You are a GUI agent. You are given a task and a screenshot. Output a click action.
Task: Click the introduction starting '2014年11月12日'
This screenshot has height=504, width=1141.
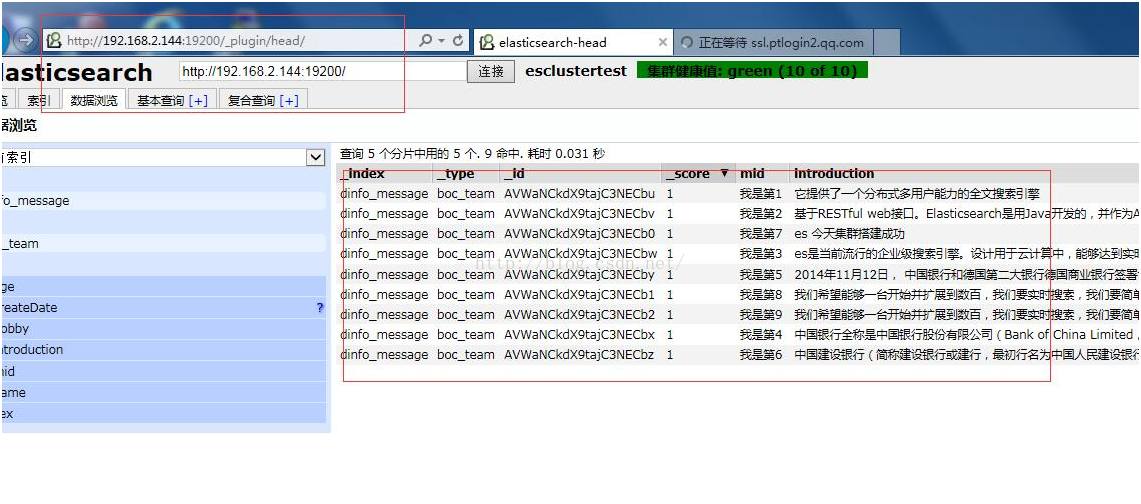[966, 274]
